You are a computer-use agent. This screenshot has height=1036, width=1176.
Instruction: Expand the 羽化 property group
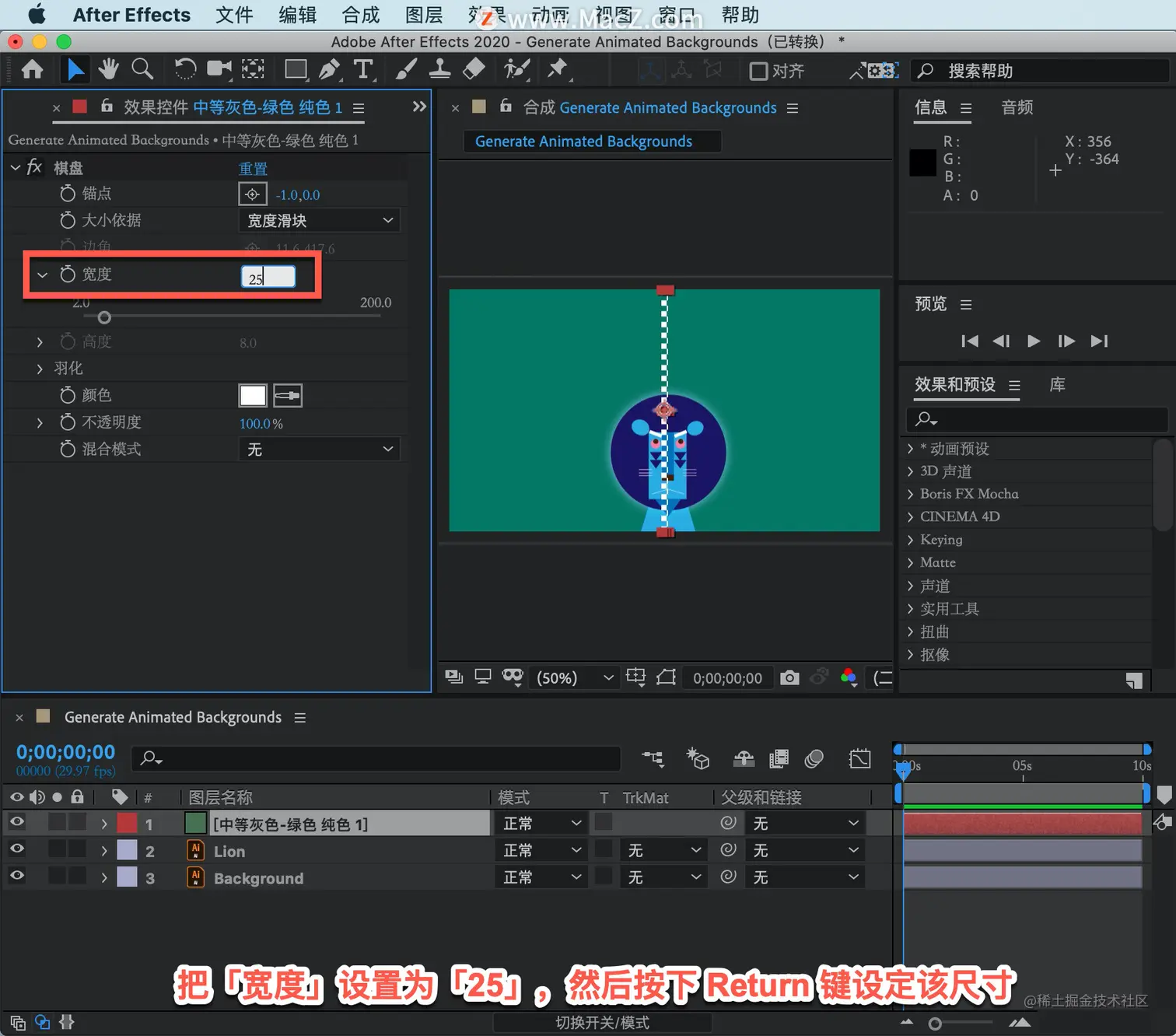tap(40, 369)
